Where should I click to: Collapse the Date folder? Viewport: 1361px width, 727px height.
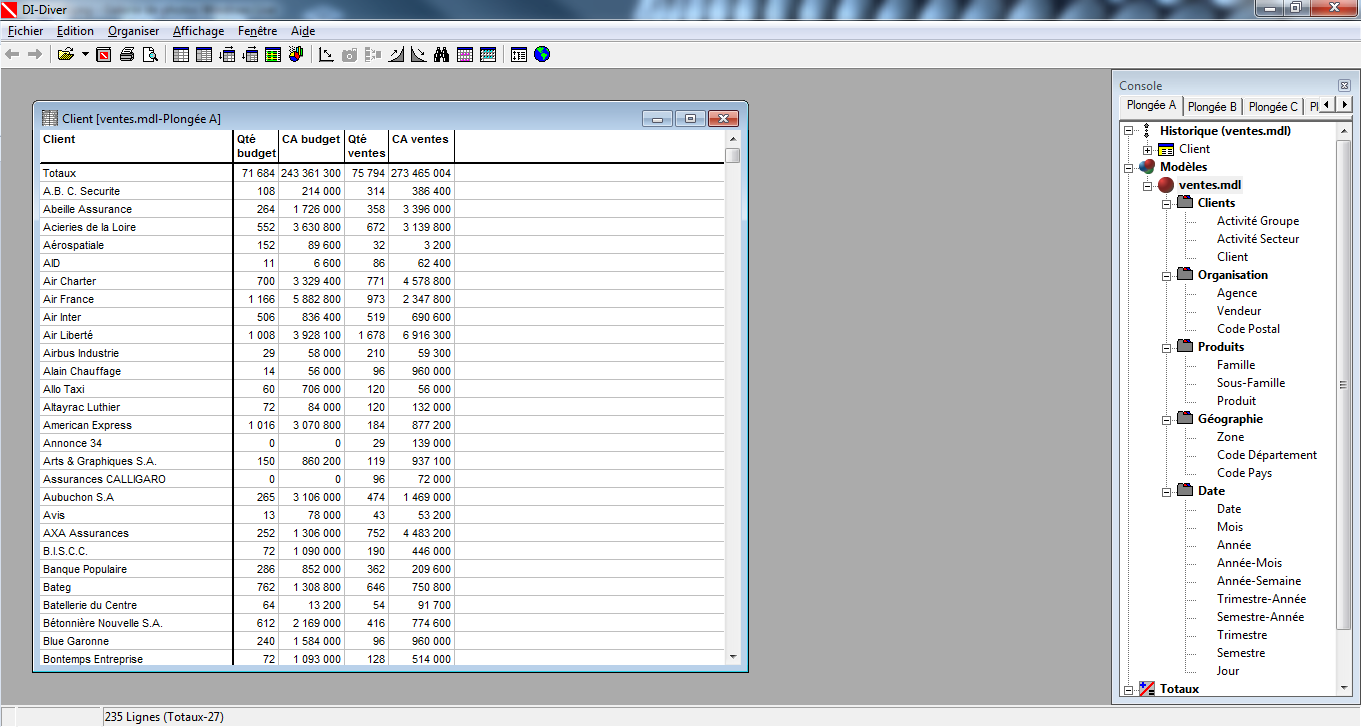point(1166,491)
